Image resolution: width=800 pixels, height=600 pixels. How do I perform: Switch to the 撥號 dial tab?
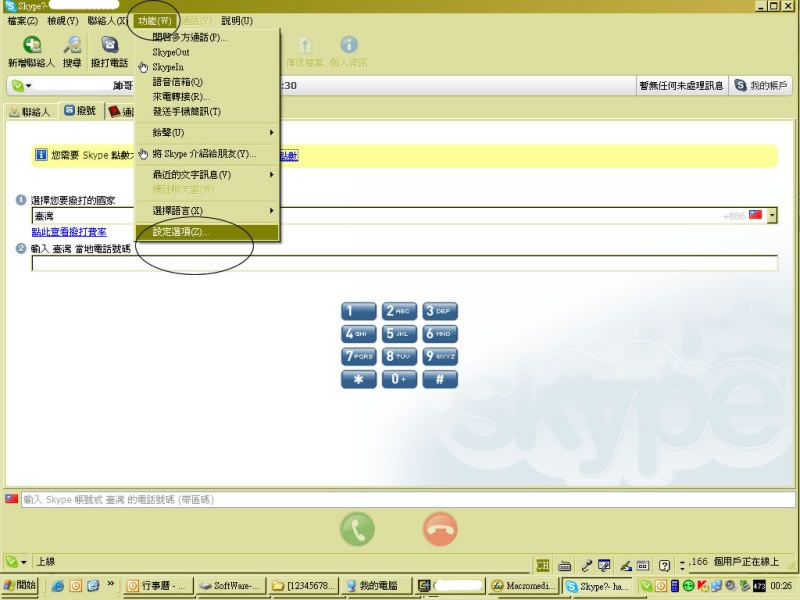[x=81, y=111]
